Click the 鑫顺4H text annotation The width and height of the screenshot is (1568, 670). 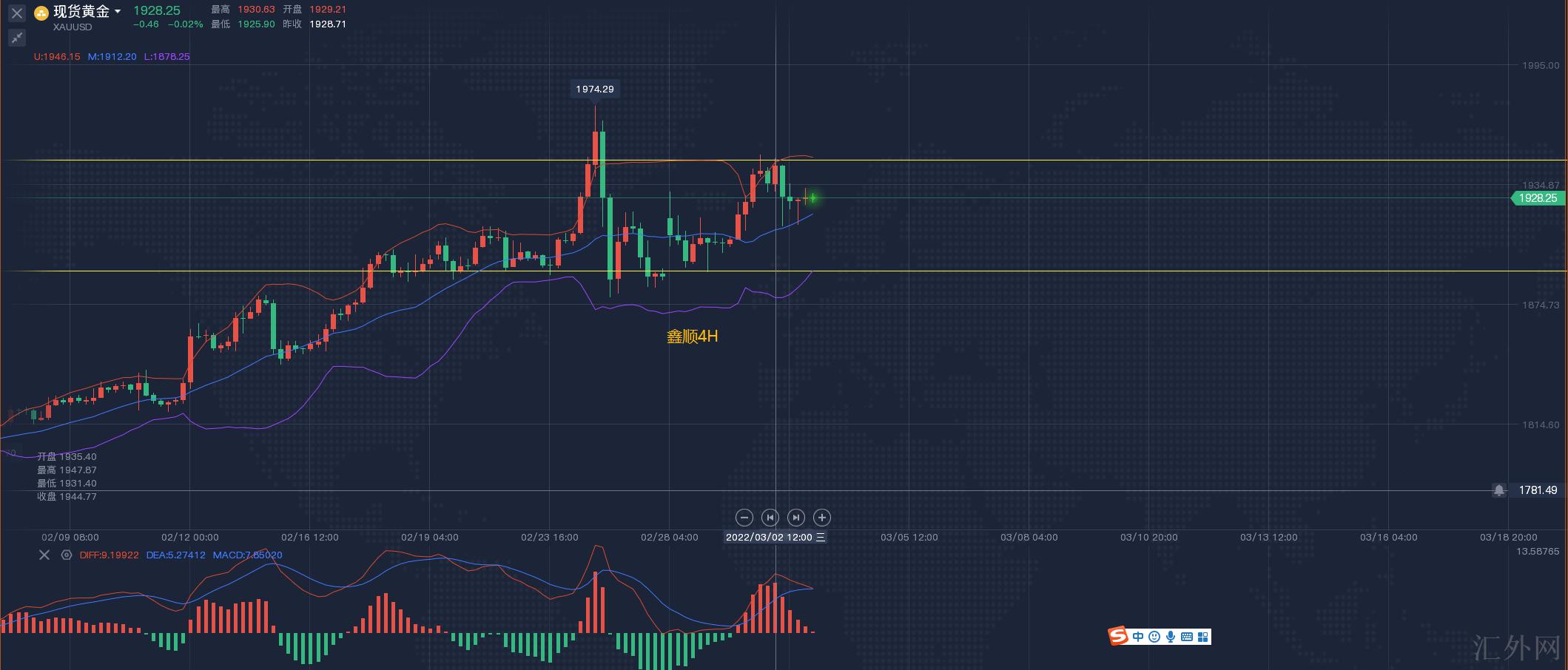click(x=693, y=336)
